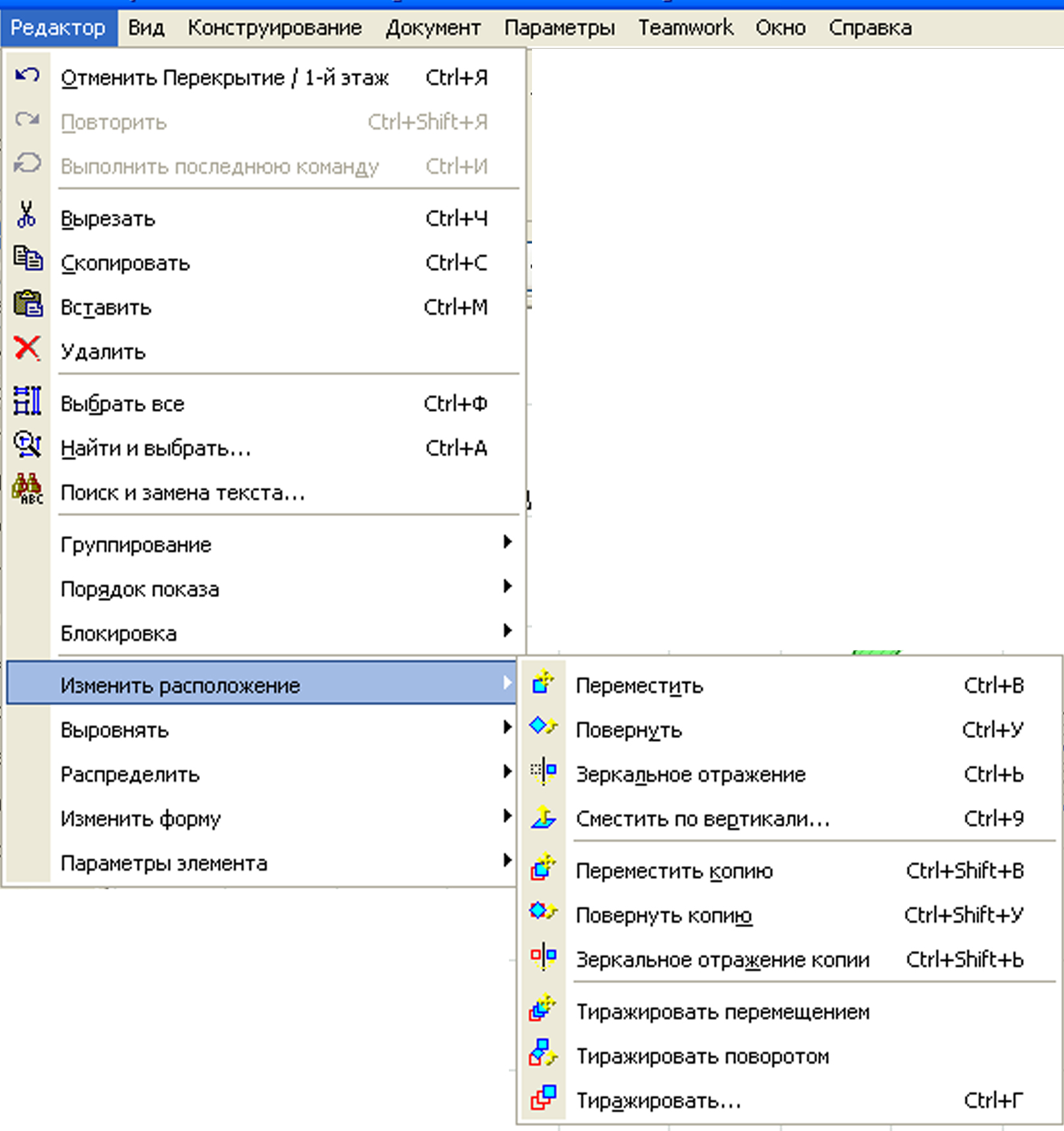Image resolution: width=1064 pixels, height=1131 pixels.
Task: Select Переместить копию in submenu
Action: tap(791, 871)
